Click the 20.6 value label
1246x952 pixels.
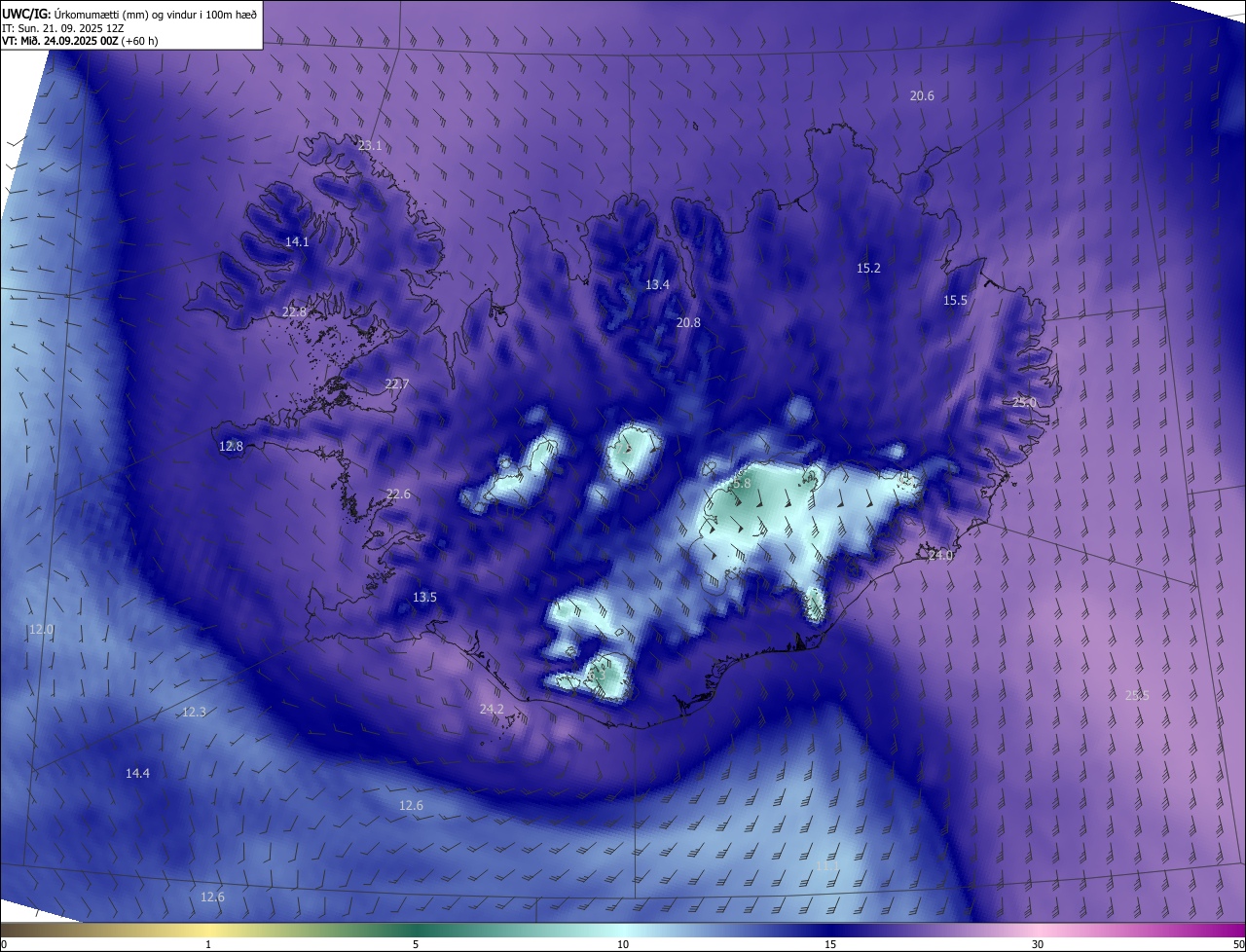coord(922,95)
